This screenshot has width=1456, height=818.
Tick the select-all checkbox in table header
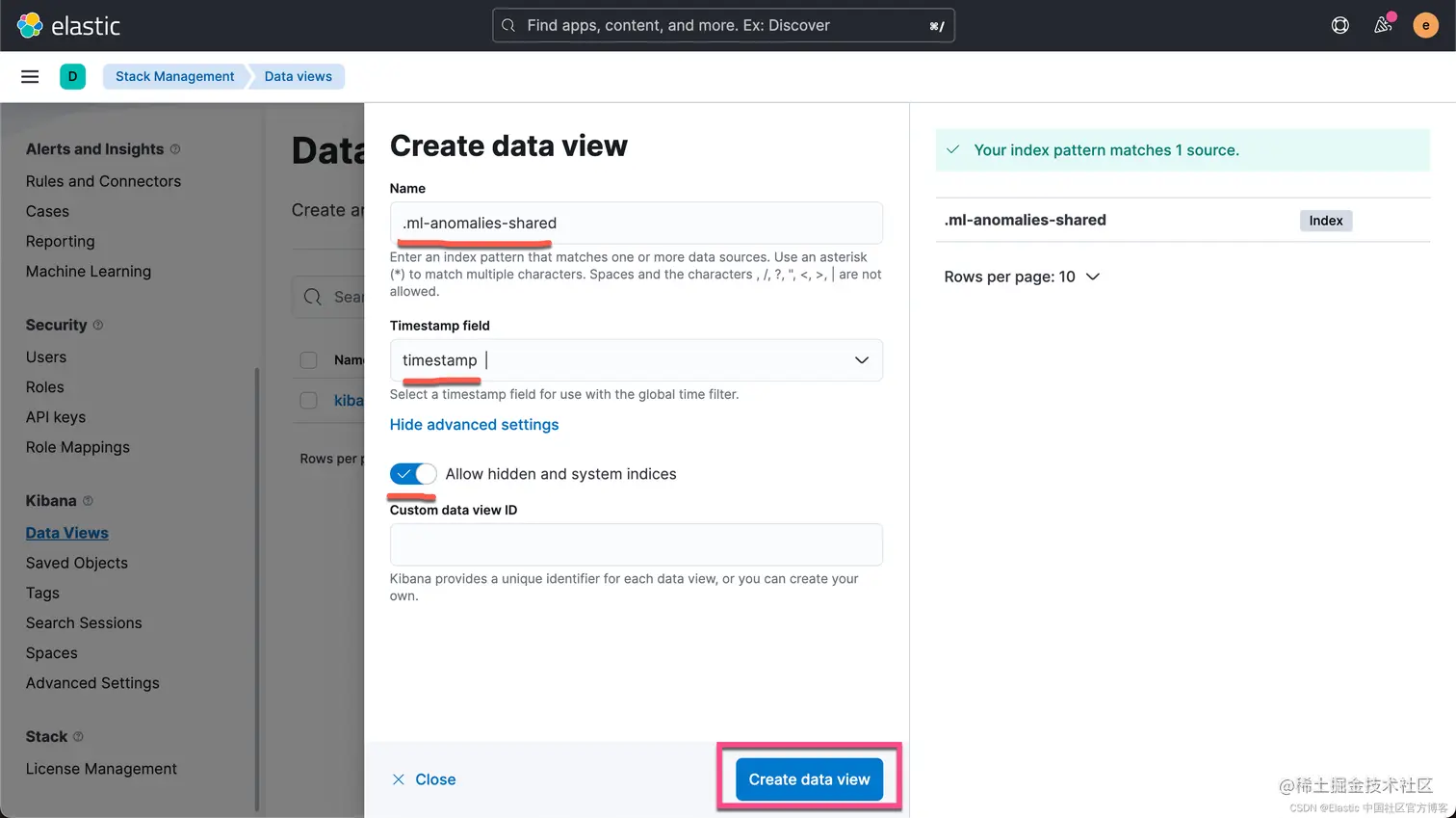coord(308,359)
